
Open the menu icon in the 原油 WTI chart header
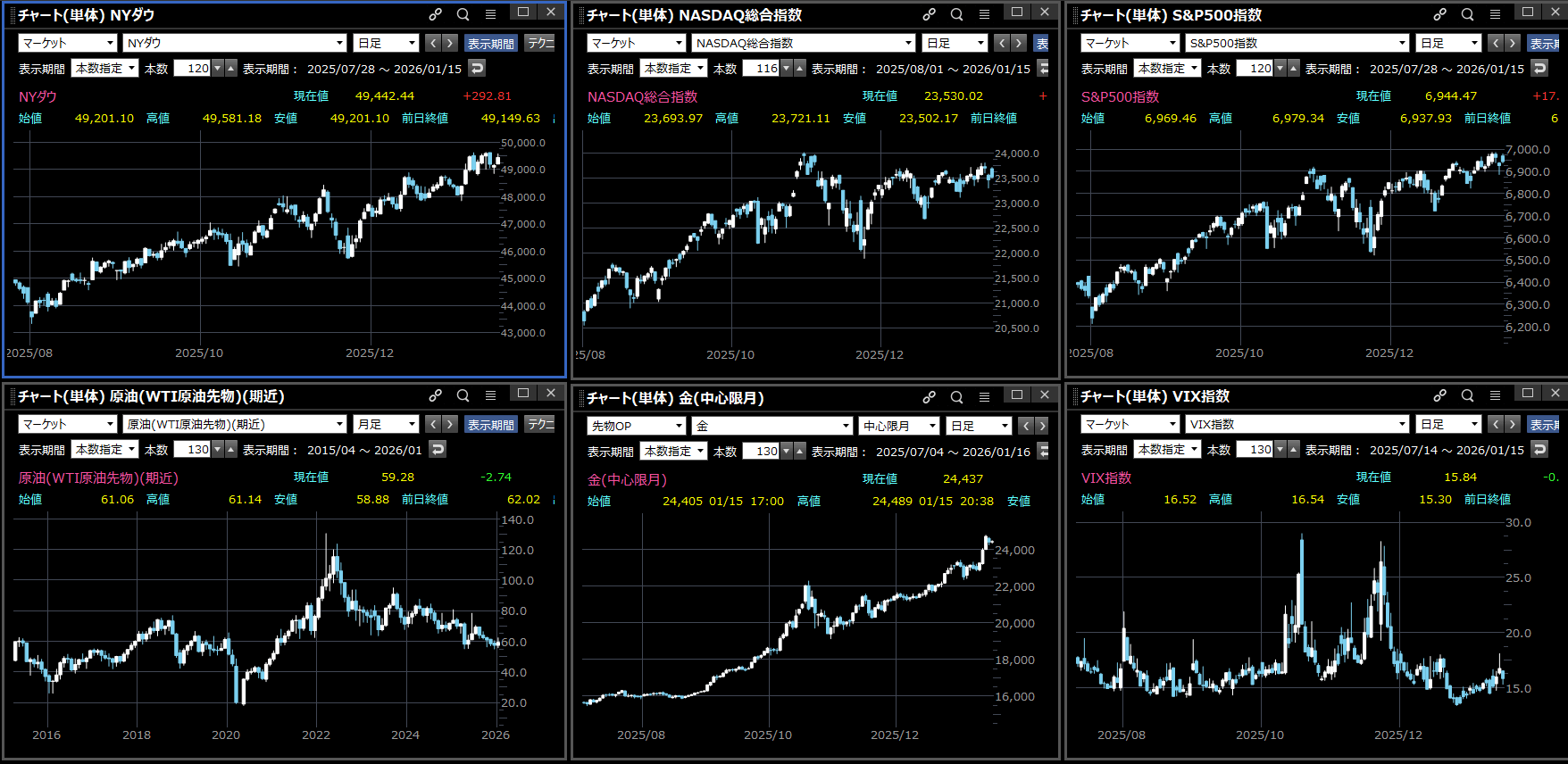pyautogui.click(x=490, y=395)
